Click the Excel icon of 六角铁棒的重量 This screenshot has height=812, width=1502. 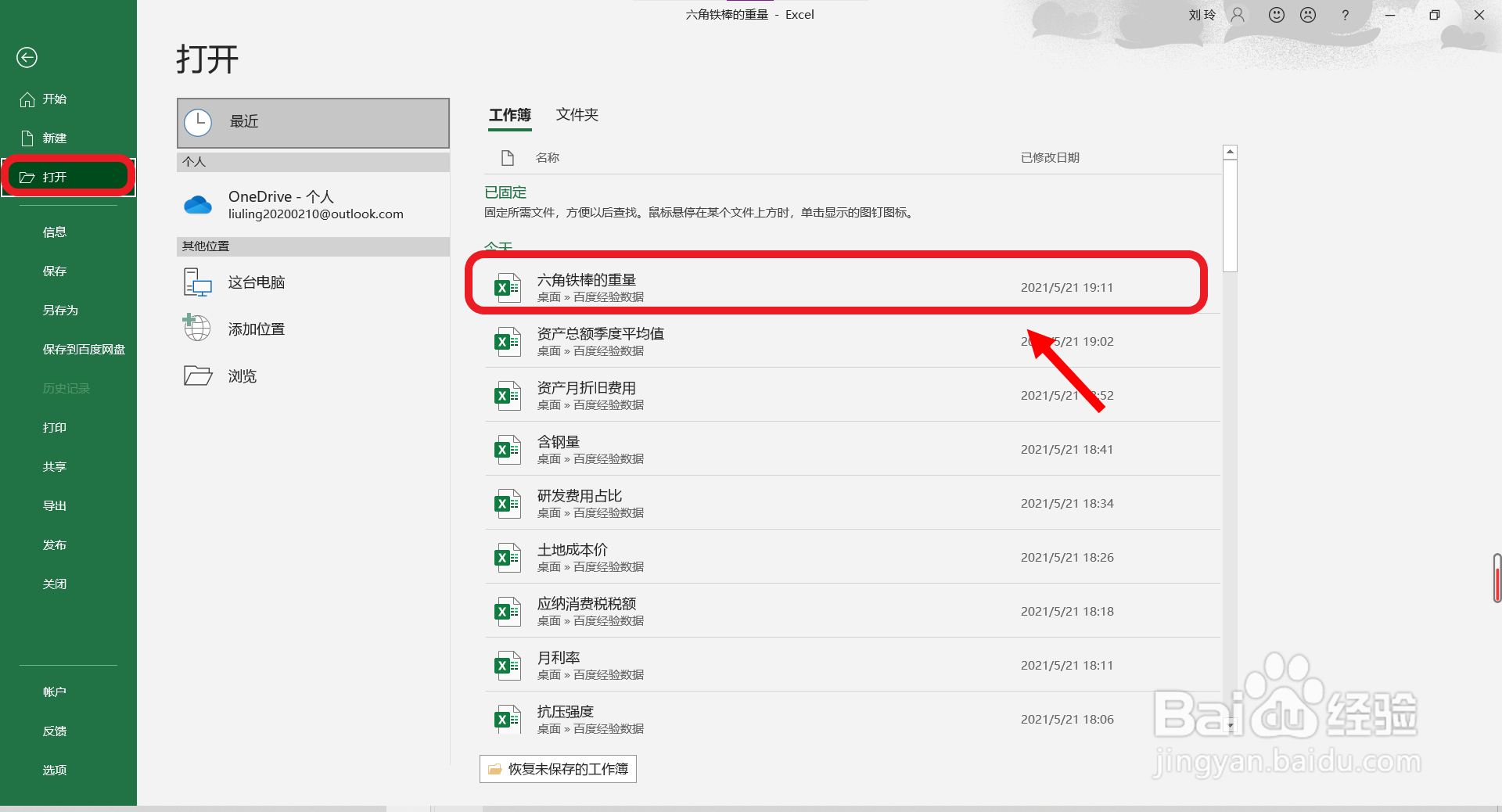[507, 288]
